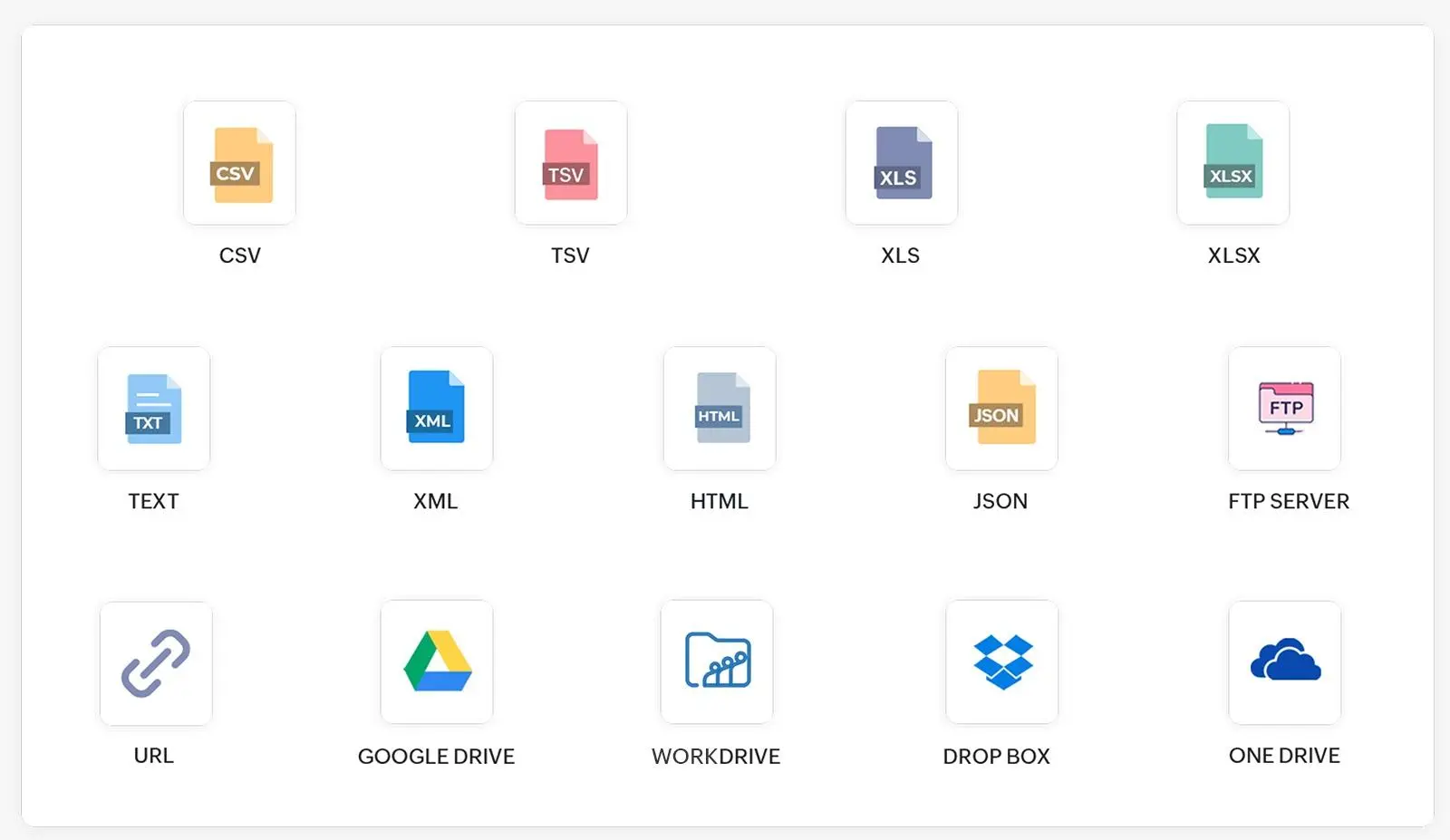Click the GOOGLE DRIVE label
This screenshot has width=1450, height=840.
click(x=436, y=757)
